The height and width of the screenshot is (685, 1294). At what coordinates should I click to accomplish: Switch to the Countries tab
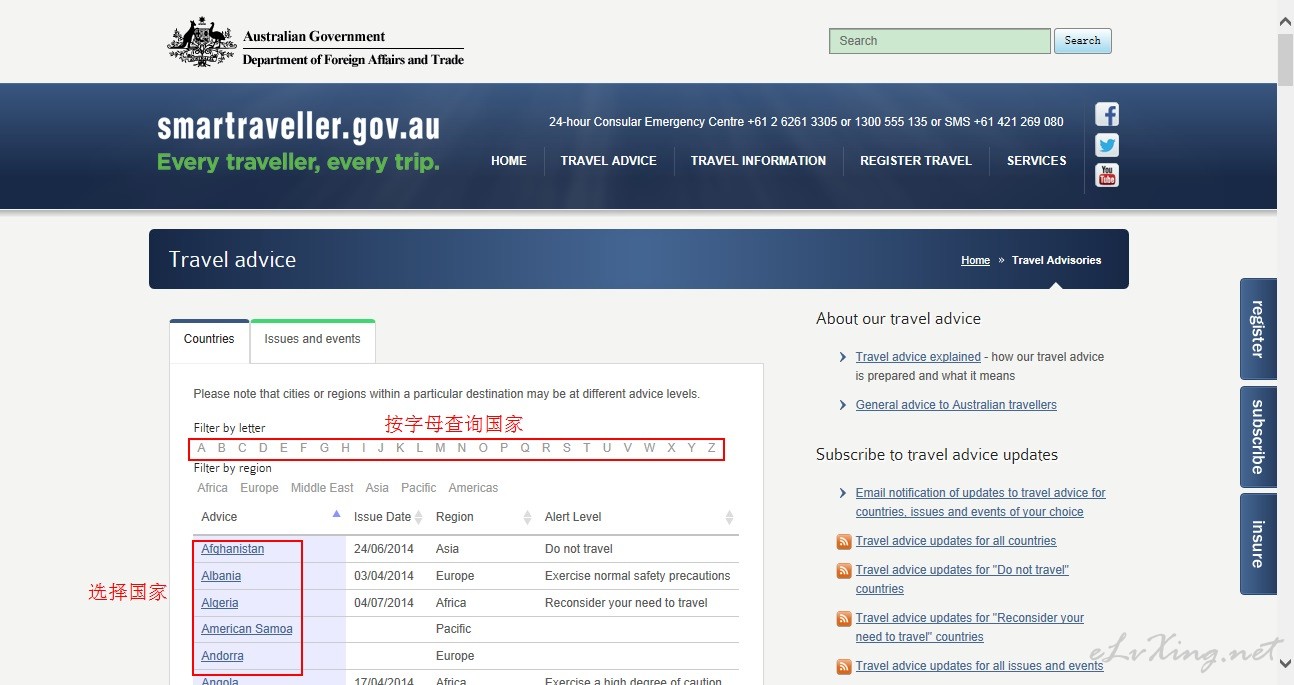(209, 341)
